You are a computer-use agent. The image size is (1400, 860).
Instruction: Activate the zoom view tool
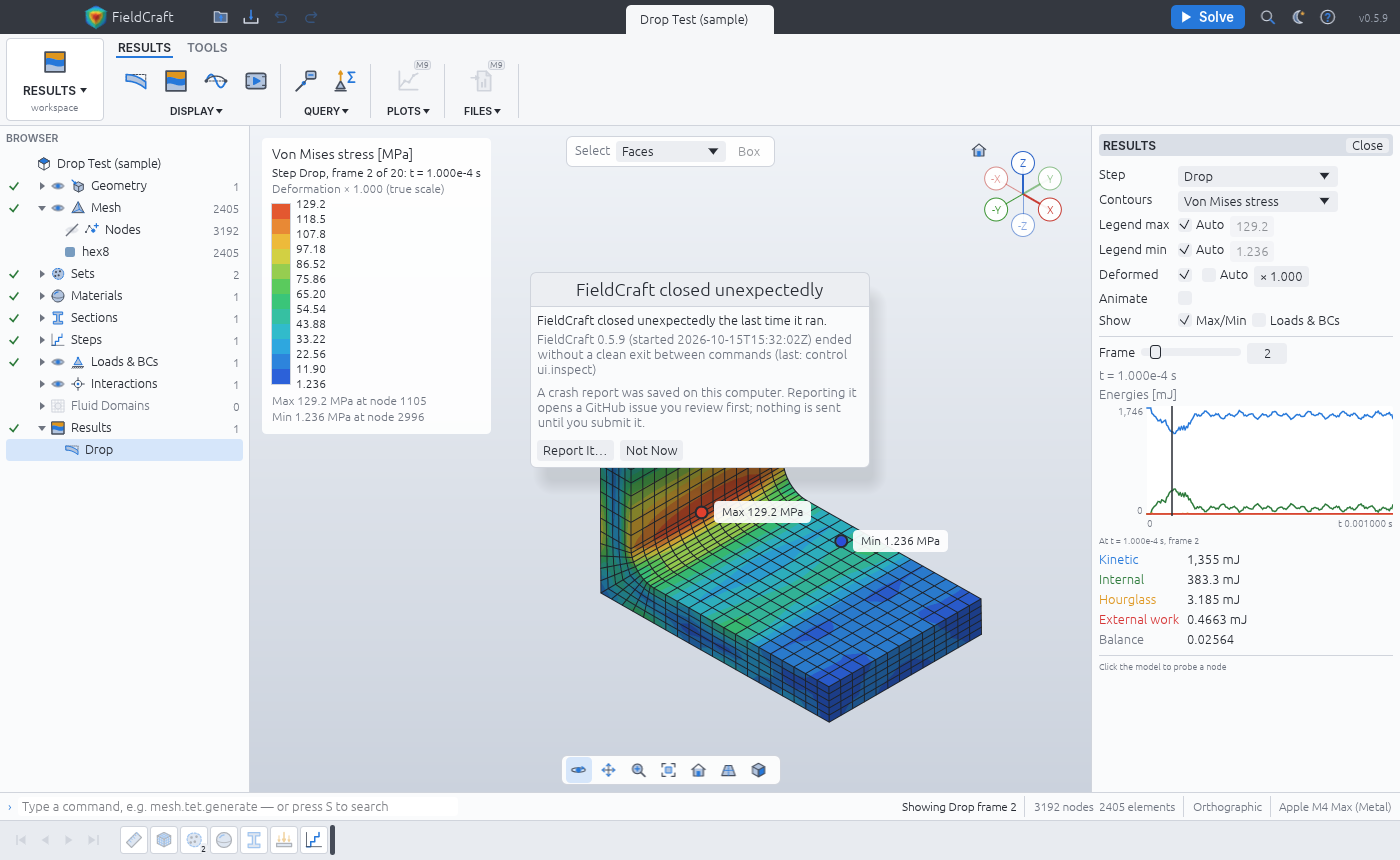[x=639, y=770]
